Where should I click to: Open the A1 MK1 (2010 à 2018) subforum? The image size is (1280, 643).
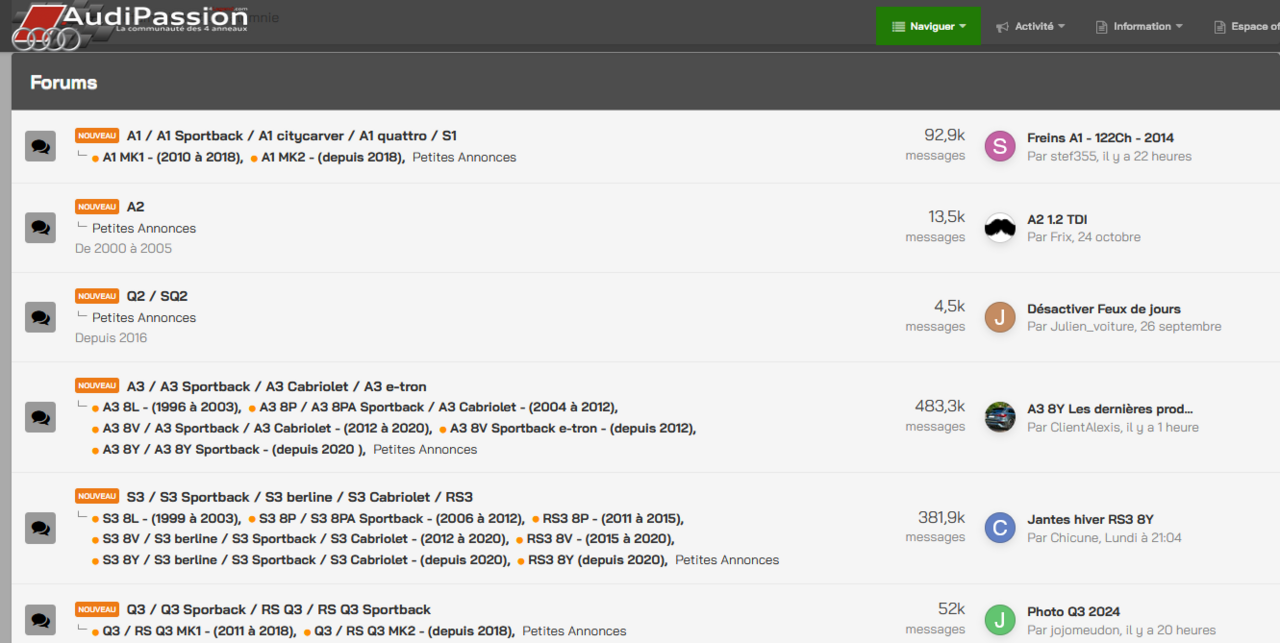point(172,157)
